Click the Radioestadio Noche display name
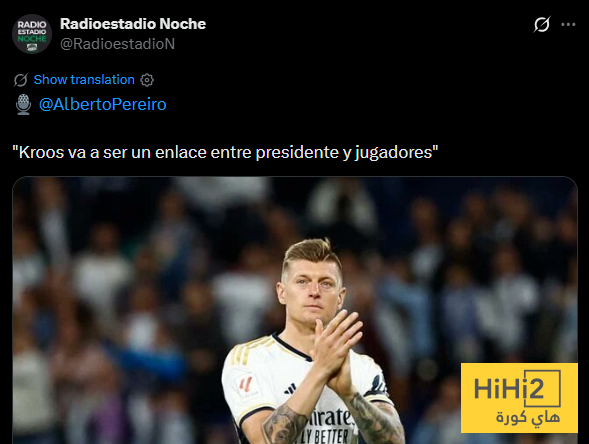589x444 pixels. pos(133,24)
